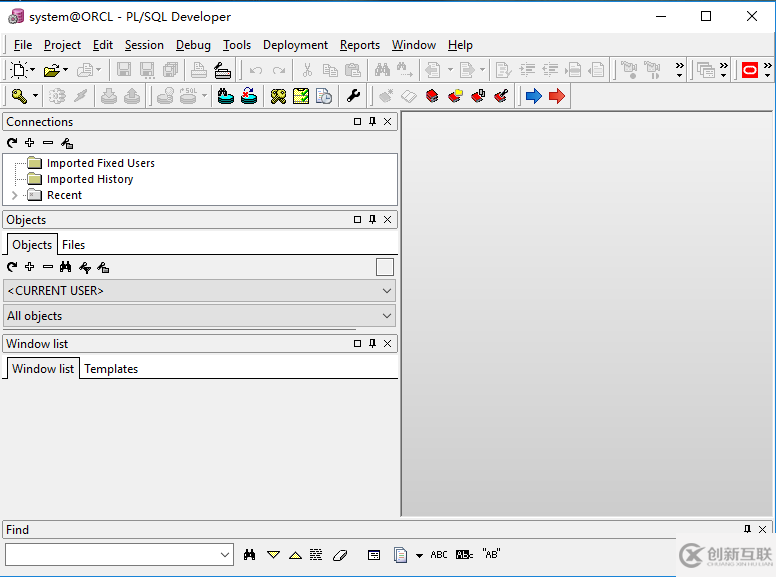Switch to the Templates tab
Screen dimensions: 776x577
111,369
